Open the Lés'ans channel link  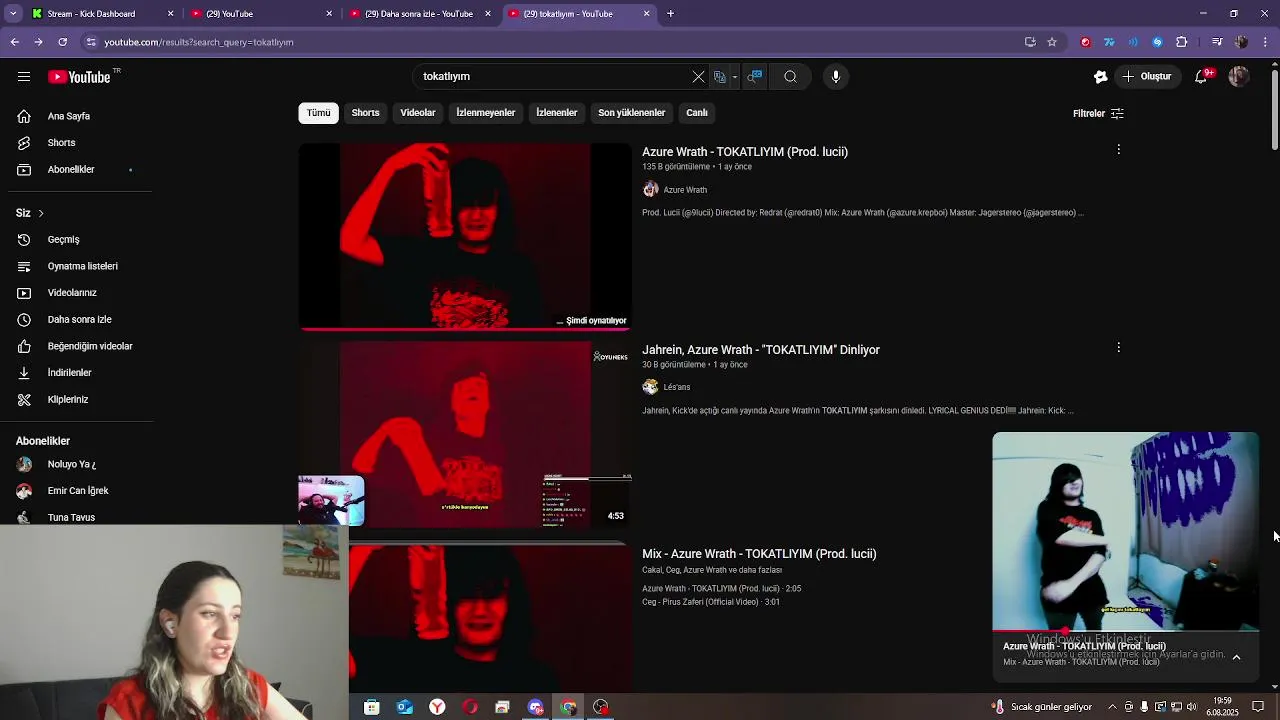(677, 387)
